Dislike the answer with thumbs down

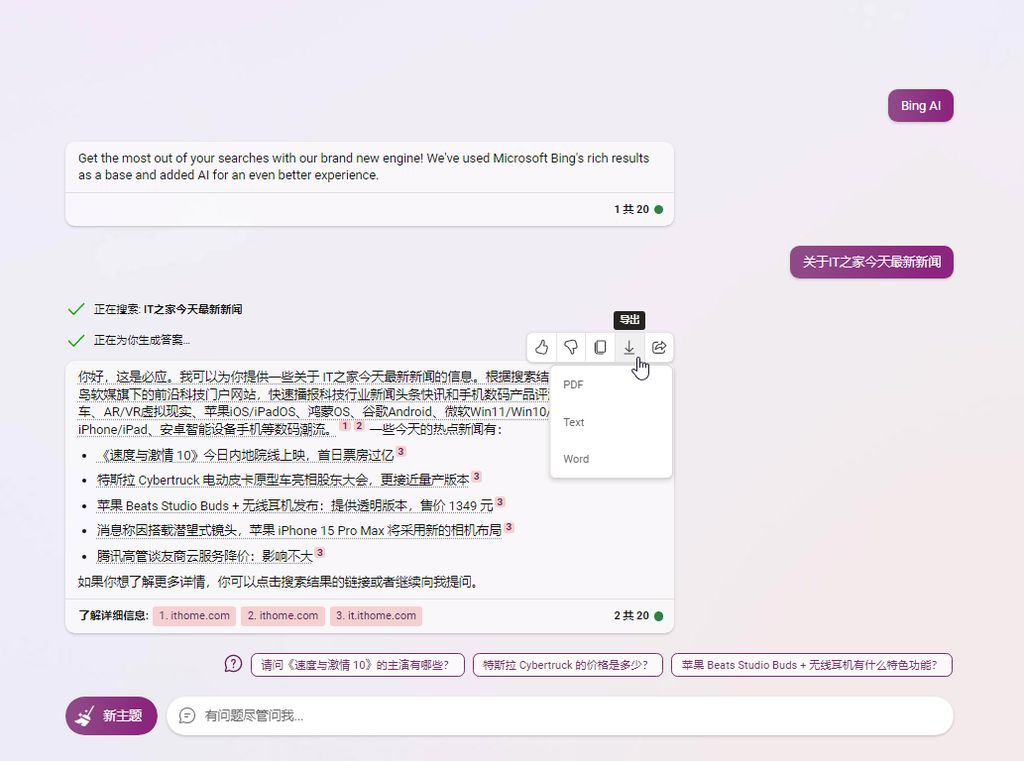point(570,347)
